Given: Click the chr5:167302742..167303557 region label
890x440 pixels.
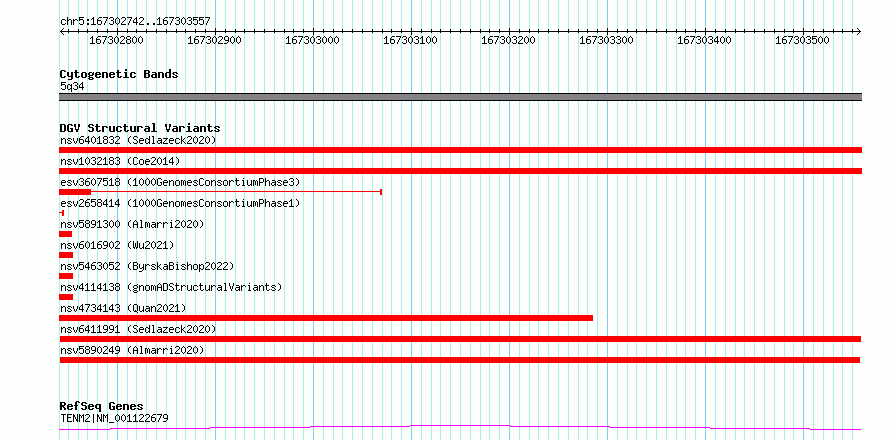Looking at the screenshot, I should coord(135,22).
